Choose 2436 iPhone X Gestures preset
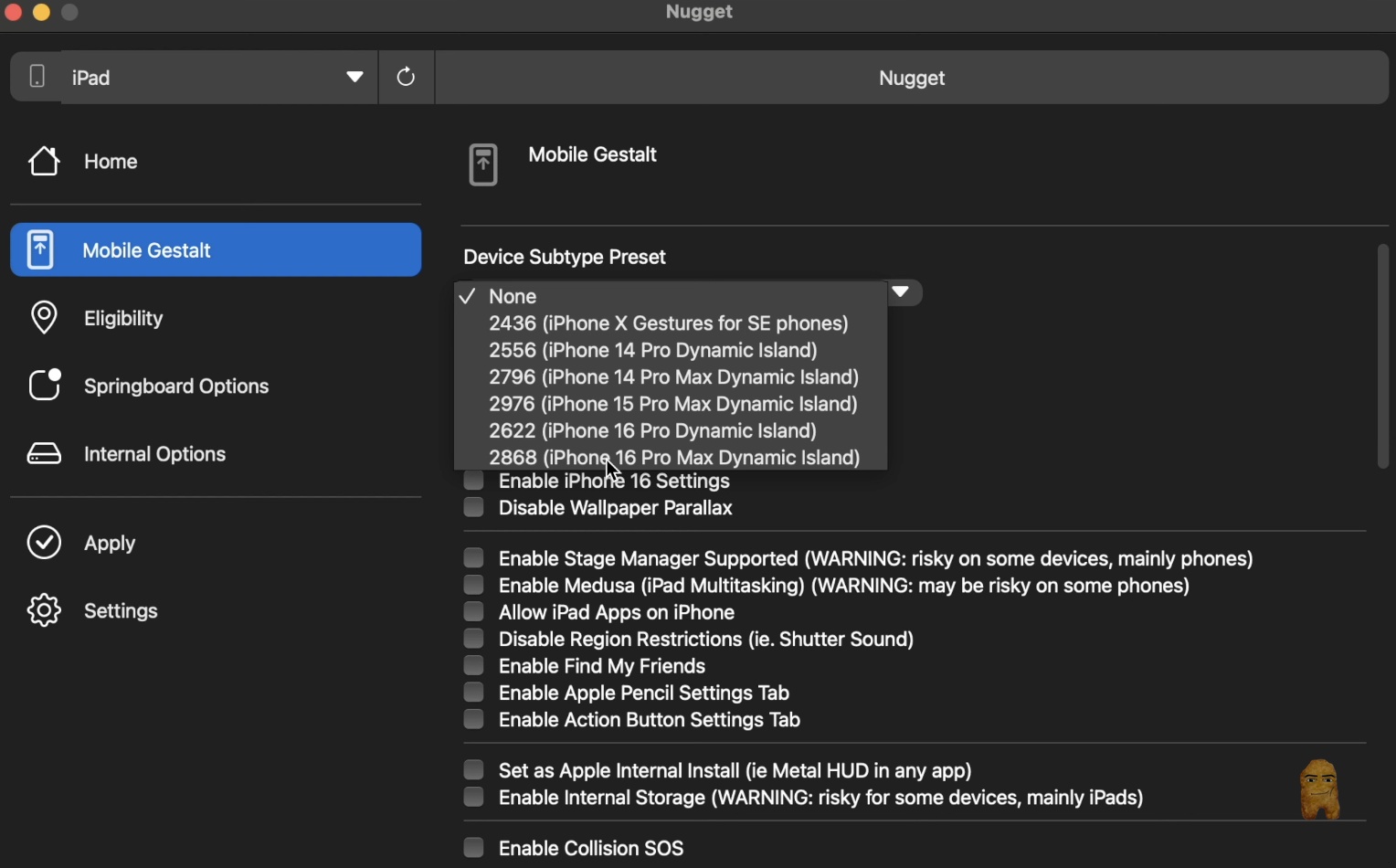The height and width of the screenshot is (868, 1396). tap(671, 323)
